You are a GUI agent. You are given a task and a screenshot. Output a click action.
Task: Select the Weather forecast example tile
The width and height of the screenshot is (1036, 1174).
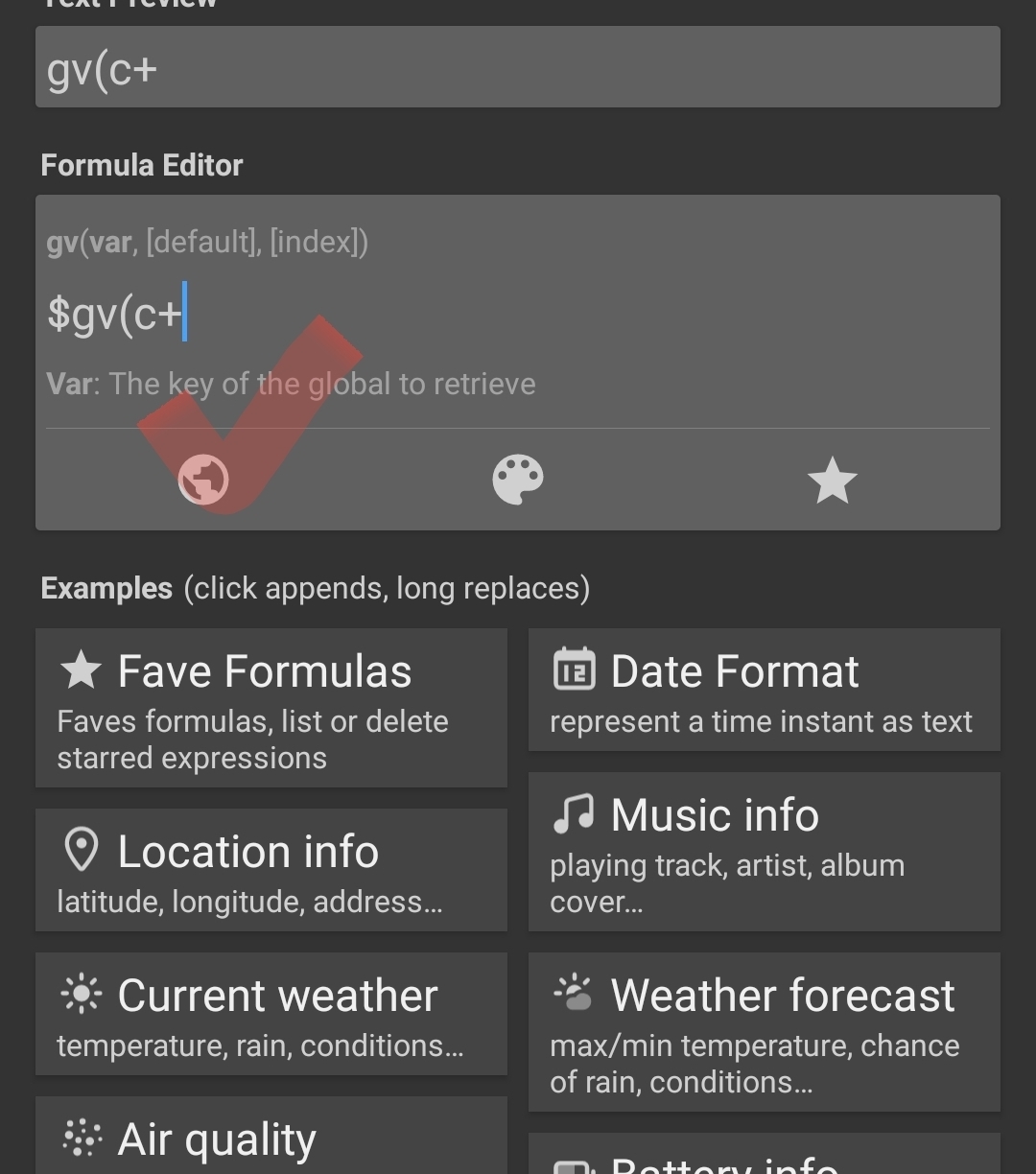click(764, 1032)
